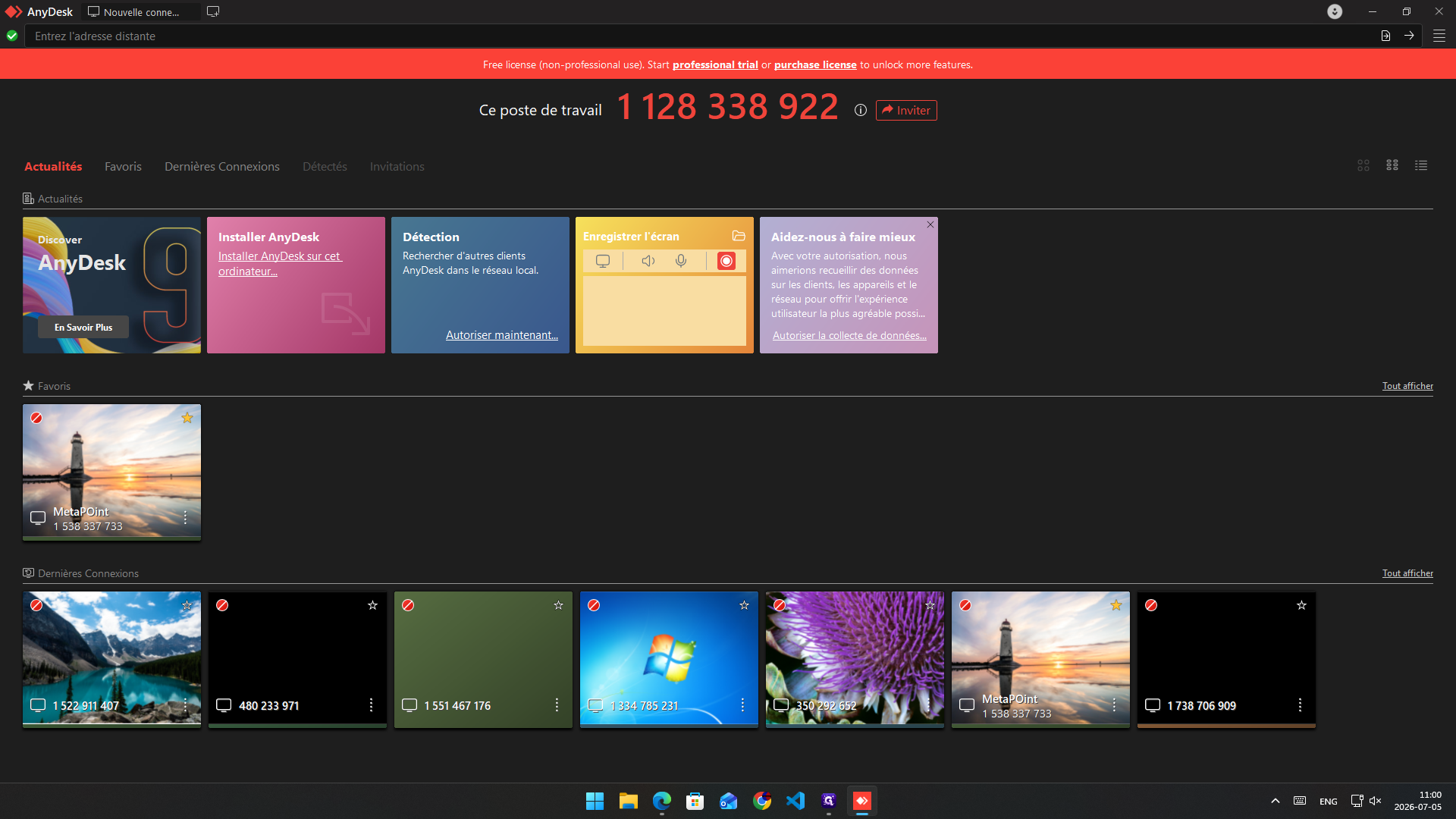Open the Détectés tab
This screenshot has width=1456, height=819.
(325, 166)
